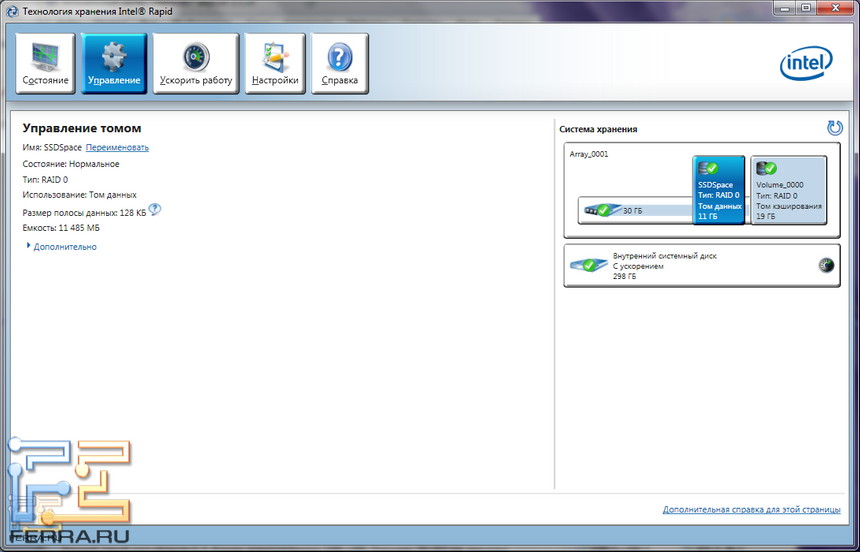860x552 pixels.
Task: Open the Состояние status tab
Action: tap(46, 64)
